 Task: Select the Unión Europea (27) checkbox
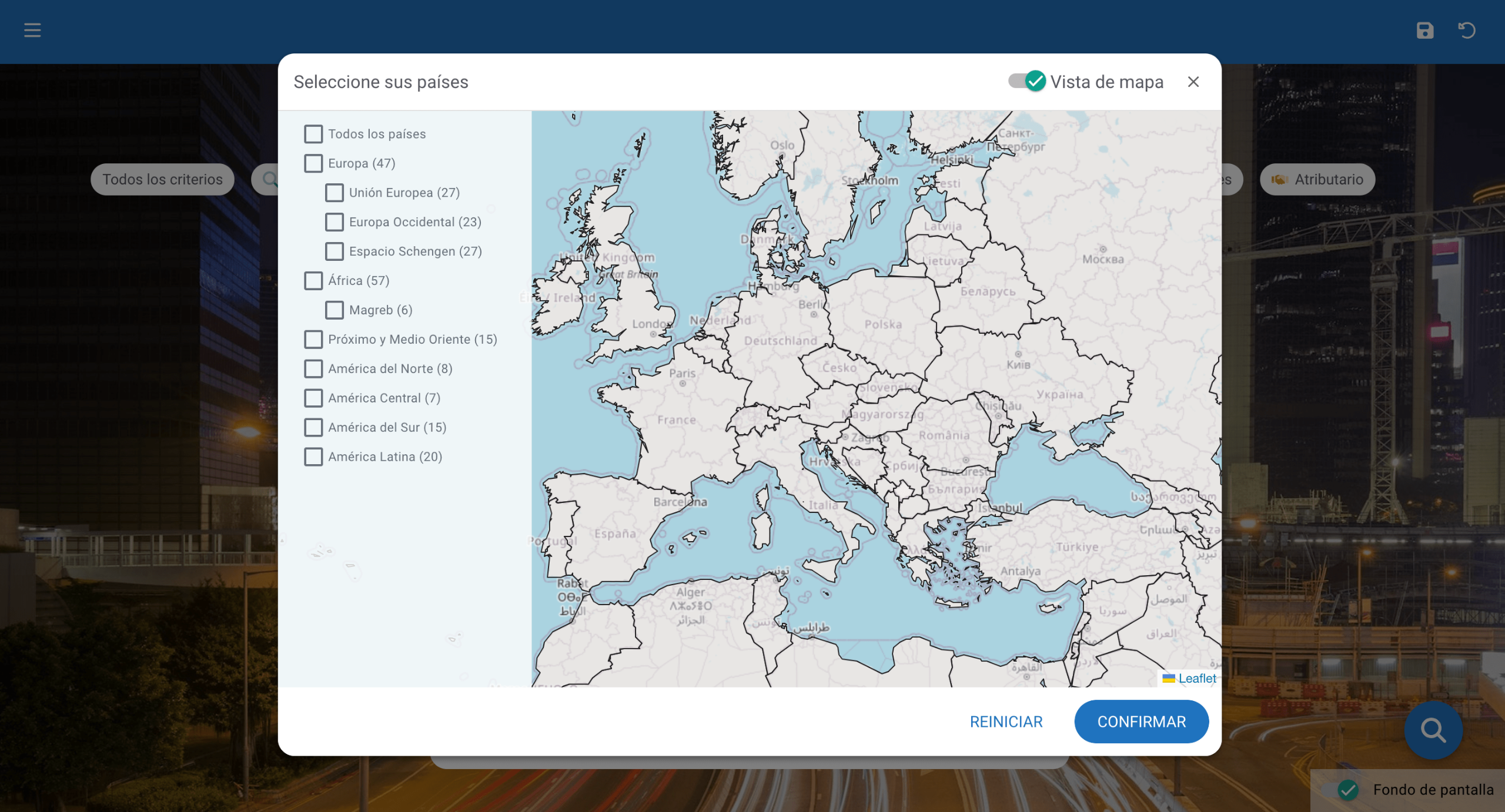(x=335, y=193)
